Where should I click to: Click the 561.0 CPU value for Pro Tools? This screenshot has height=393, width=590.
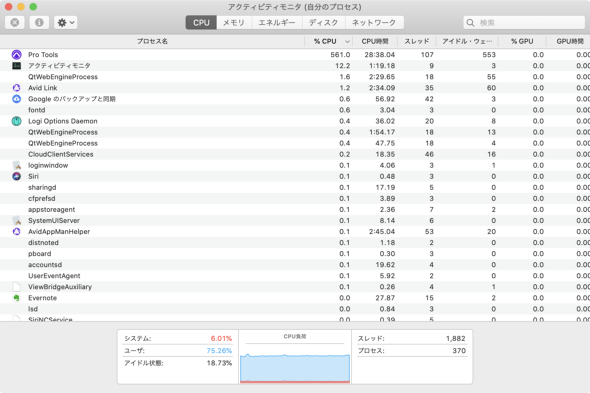[x=340, y=55]
